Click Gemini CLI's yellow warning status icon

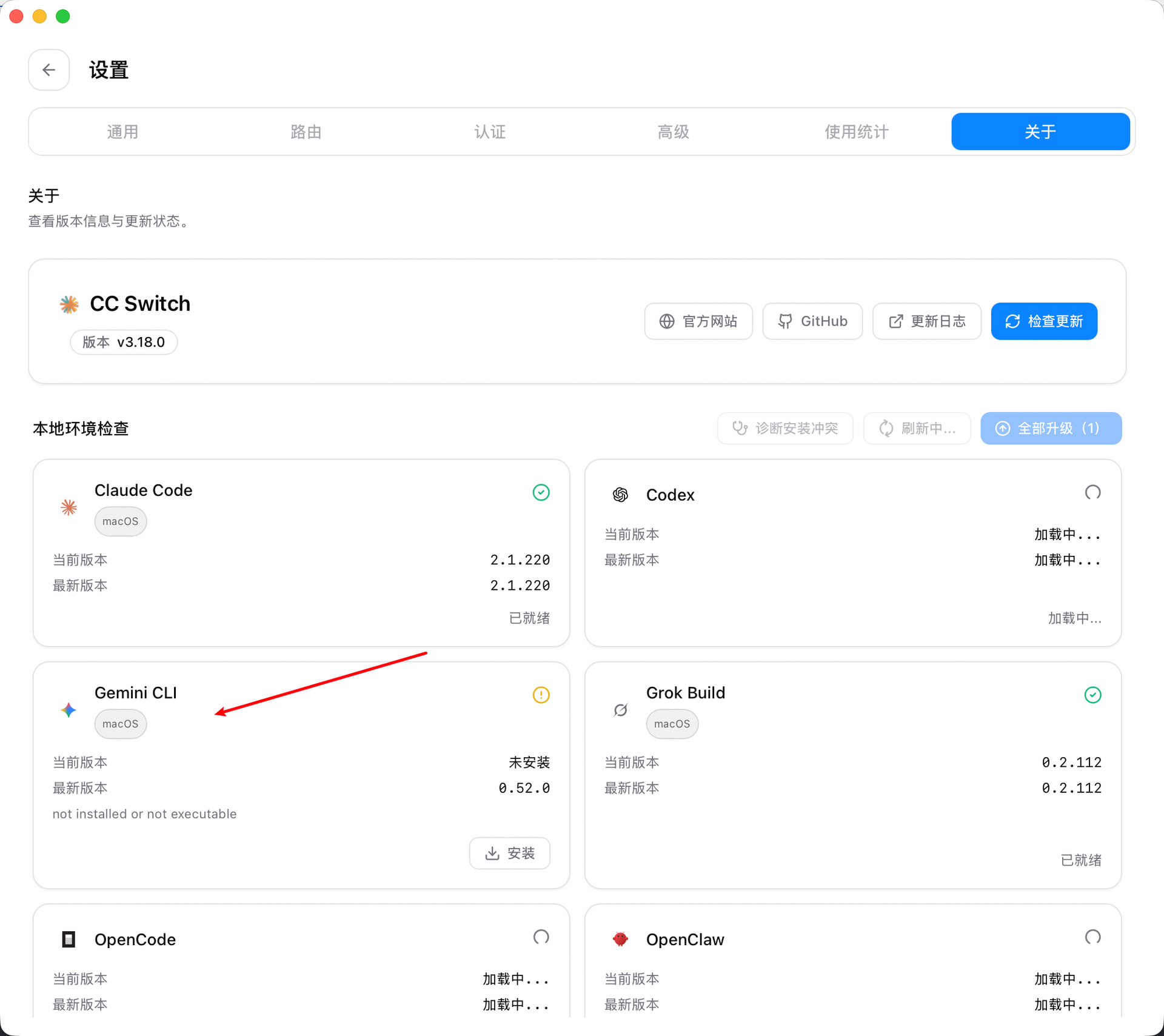(541, 695)
